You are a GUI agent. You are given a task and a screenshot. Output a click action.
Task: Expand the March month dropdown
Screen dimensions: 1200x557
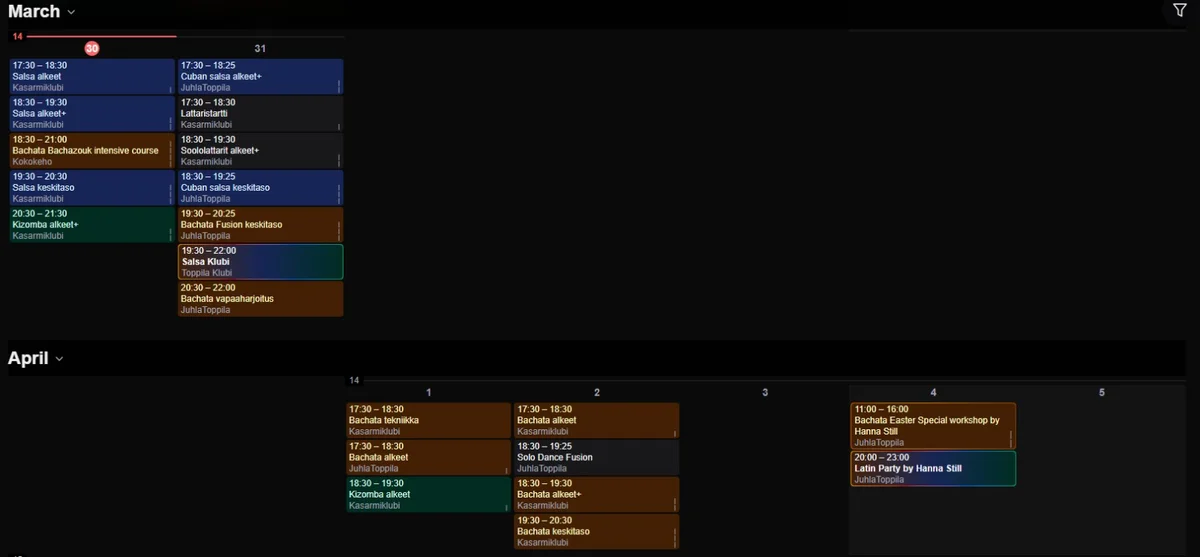pos(42,12)
